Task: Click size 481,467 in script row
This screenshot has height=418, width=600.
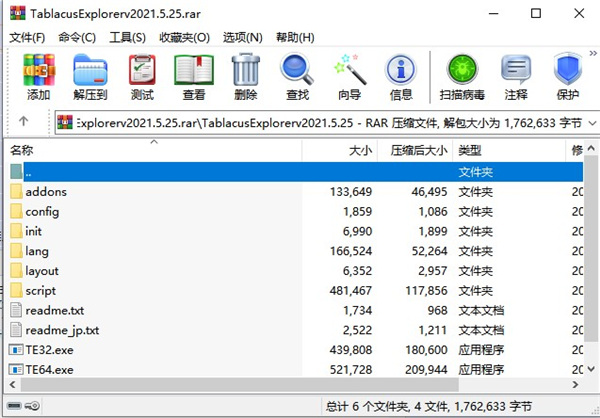Action: coord(351,291)
